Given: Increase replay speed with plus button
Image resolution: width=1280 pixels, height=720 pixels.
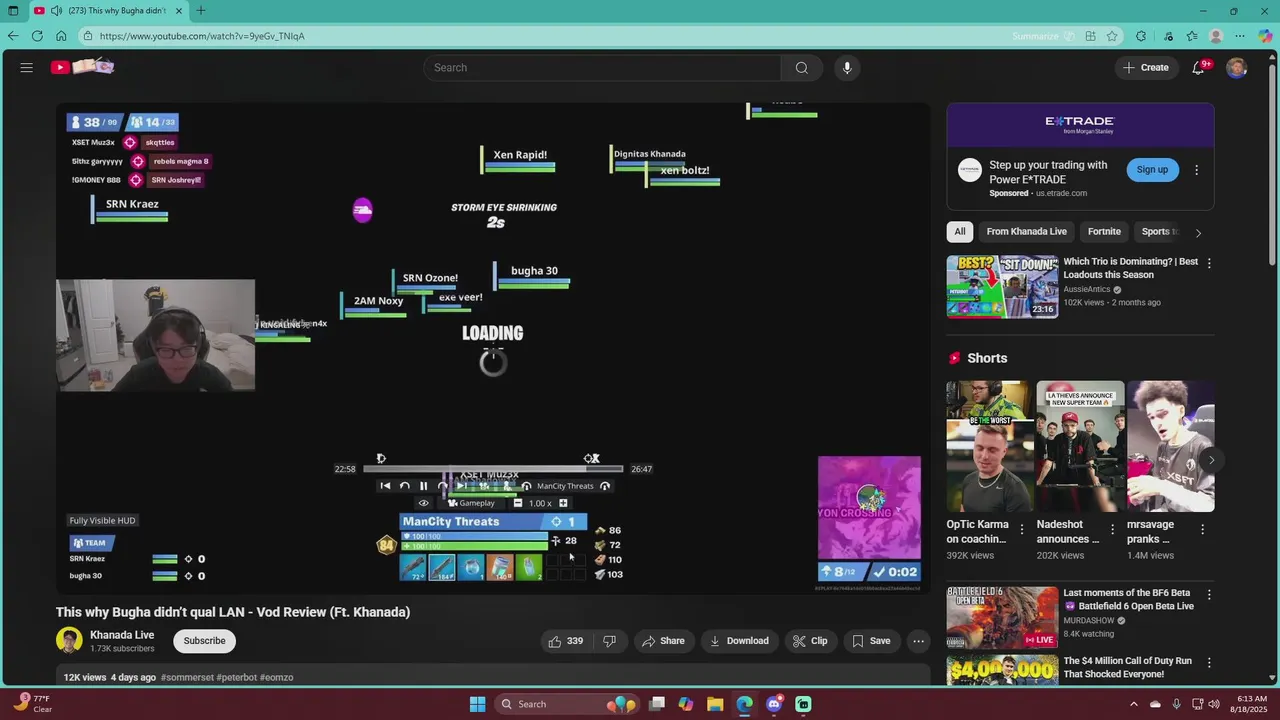Looking at the screenshot, I should (563, 503).
